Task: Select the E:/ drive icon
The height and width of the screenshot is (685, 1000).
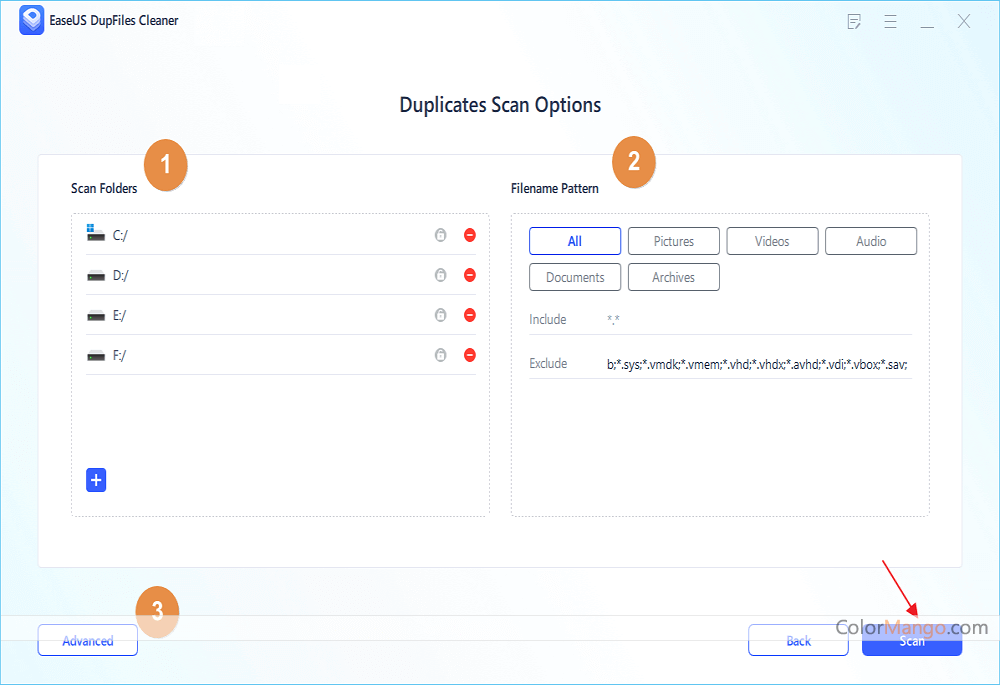Action: click(96, 316)
